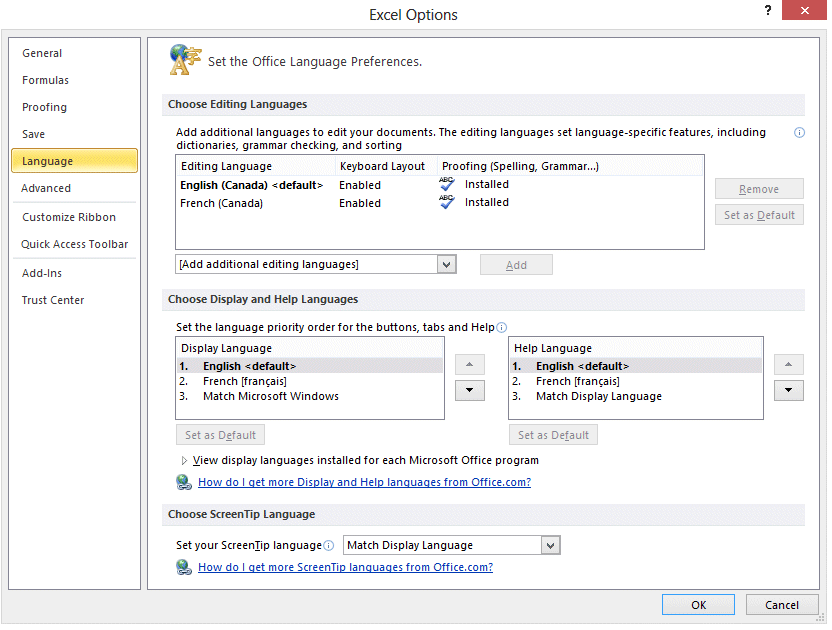Click the Add button
The height and width of the screenshot is (630, 832).
click(x=516, y=264)
